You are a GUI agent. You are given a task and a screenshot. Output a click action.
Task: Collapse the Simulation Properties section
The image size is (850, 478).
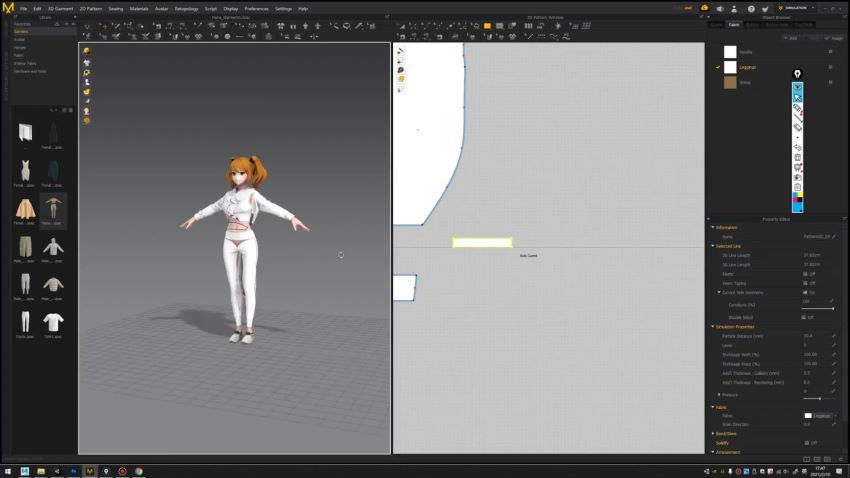click(x=713, y=327)
